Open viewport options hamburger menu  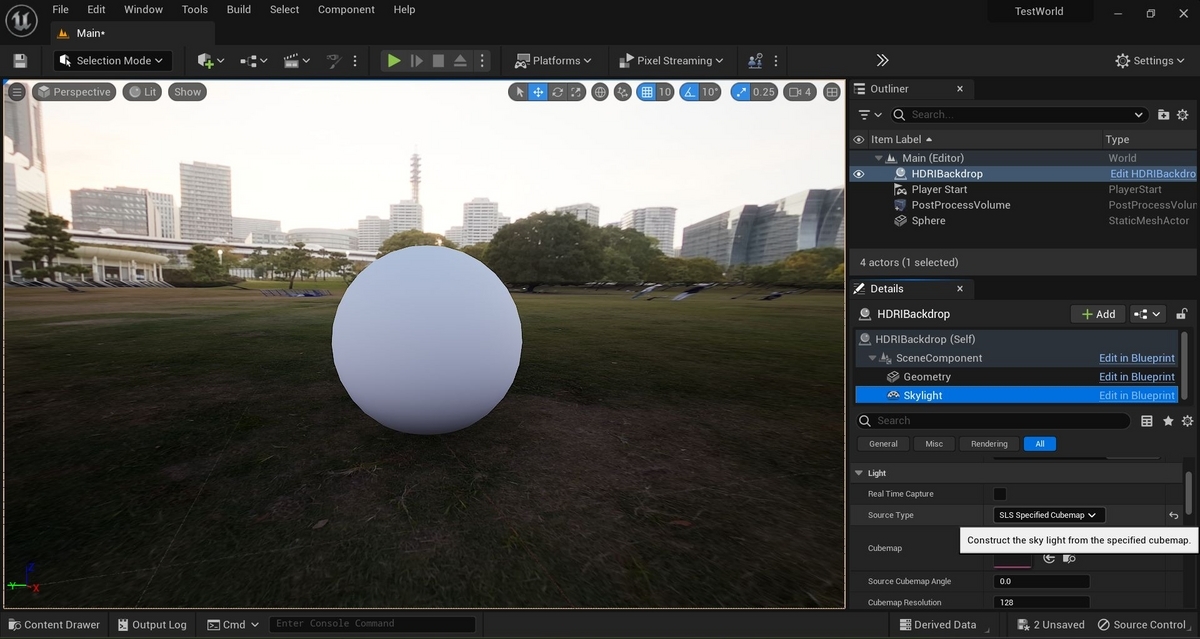tap(17, 92)
